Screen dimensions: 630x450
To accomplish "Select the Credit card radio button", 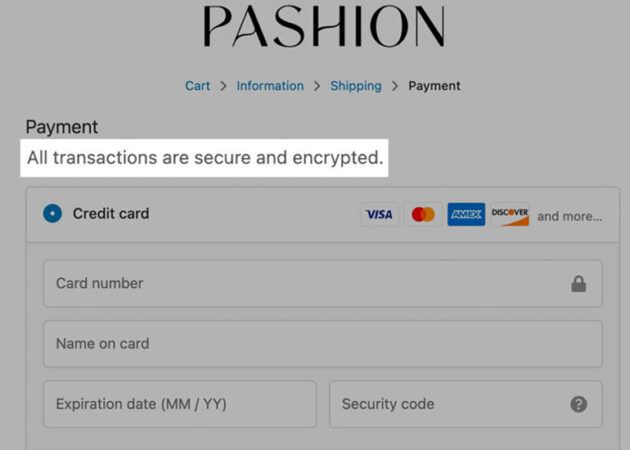I will 53,213.
